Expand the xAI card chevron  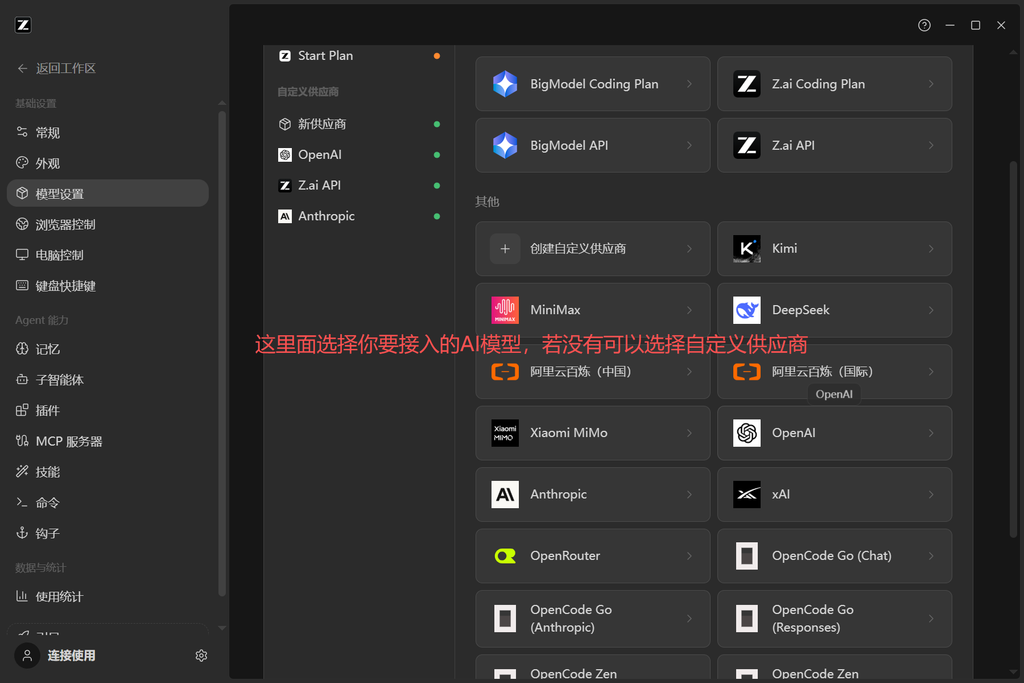pyautogui.click(x=931, y=494)
